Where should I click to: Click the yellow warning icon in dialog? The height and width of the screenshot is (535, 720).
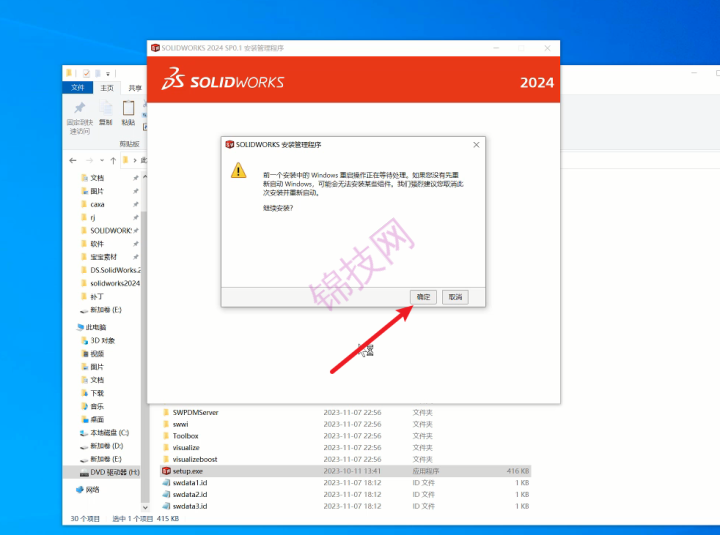pos(238,170)
